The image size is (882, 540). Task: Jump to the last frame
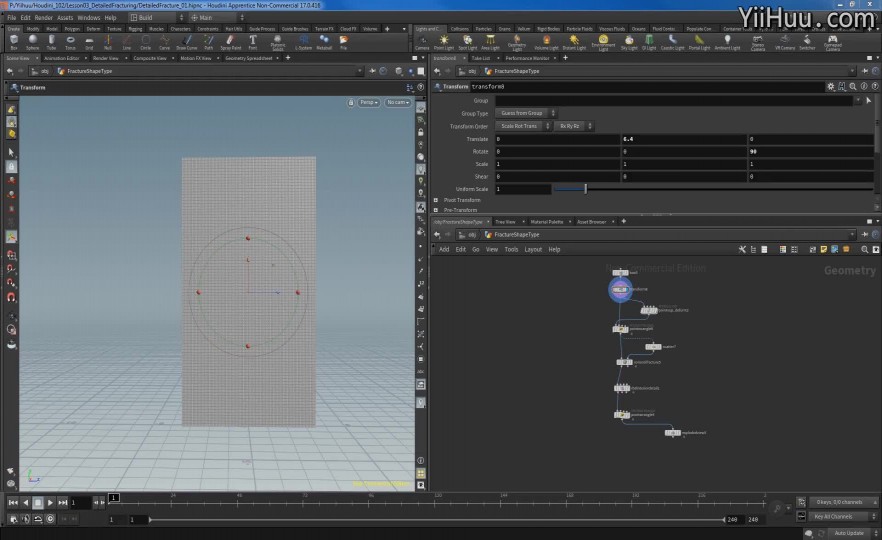pos(62,502)
